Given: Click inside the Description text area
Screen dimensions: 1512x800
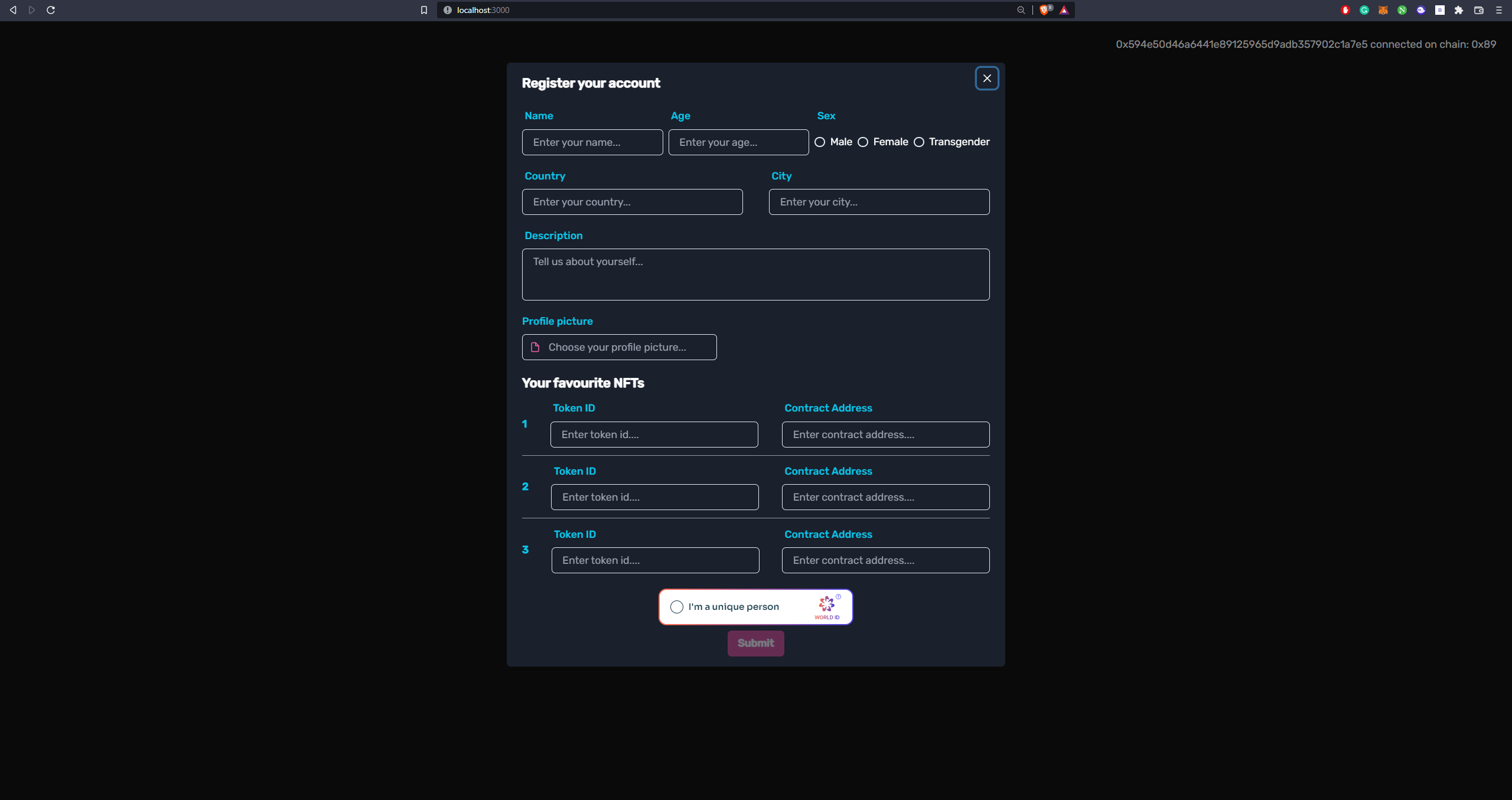Looking at the screenshot, I should click(x=756, y=275).
